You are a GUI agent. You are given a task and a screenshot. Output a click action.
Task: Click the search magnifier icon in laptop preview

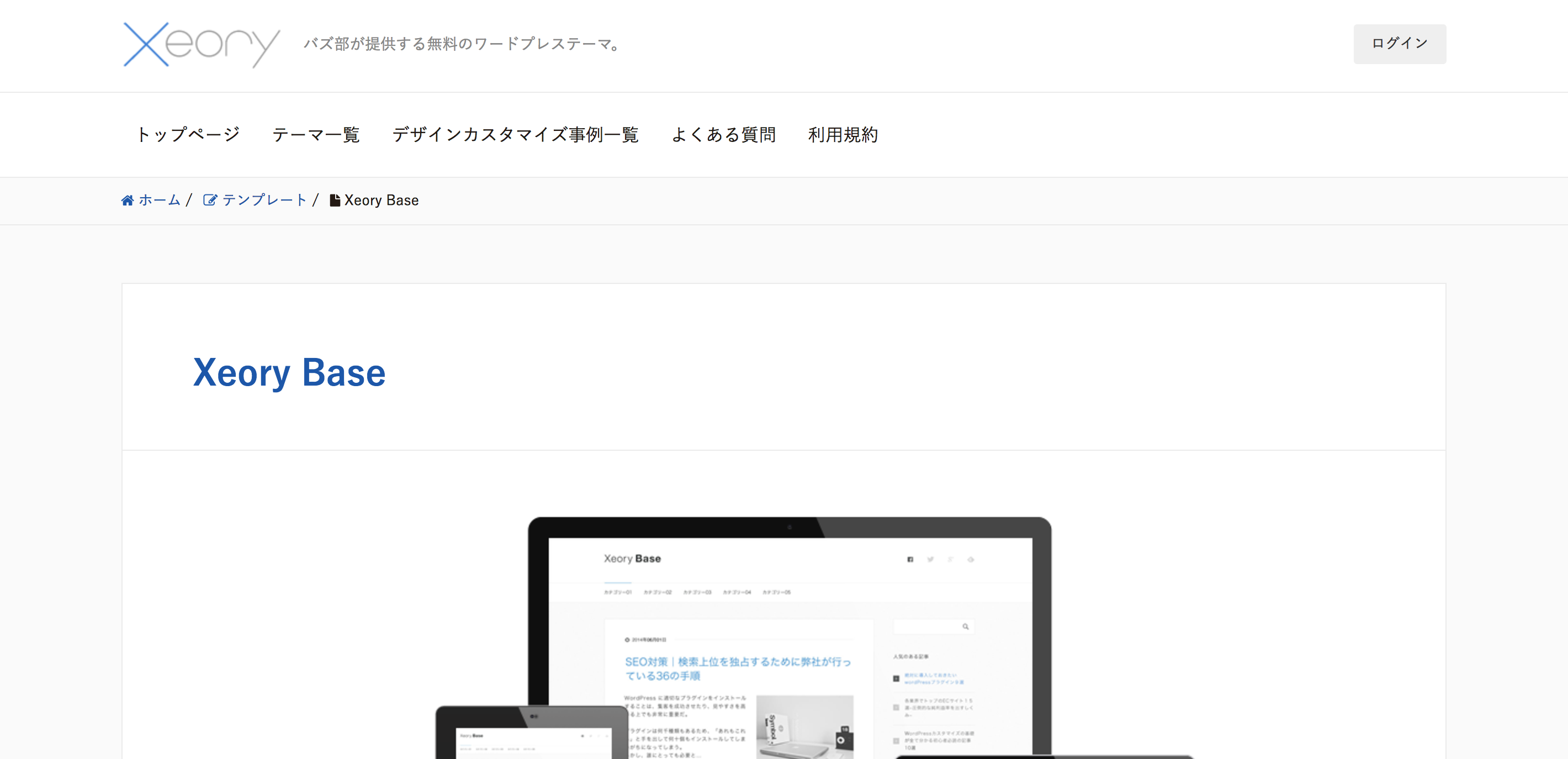966,626
